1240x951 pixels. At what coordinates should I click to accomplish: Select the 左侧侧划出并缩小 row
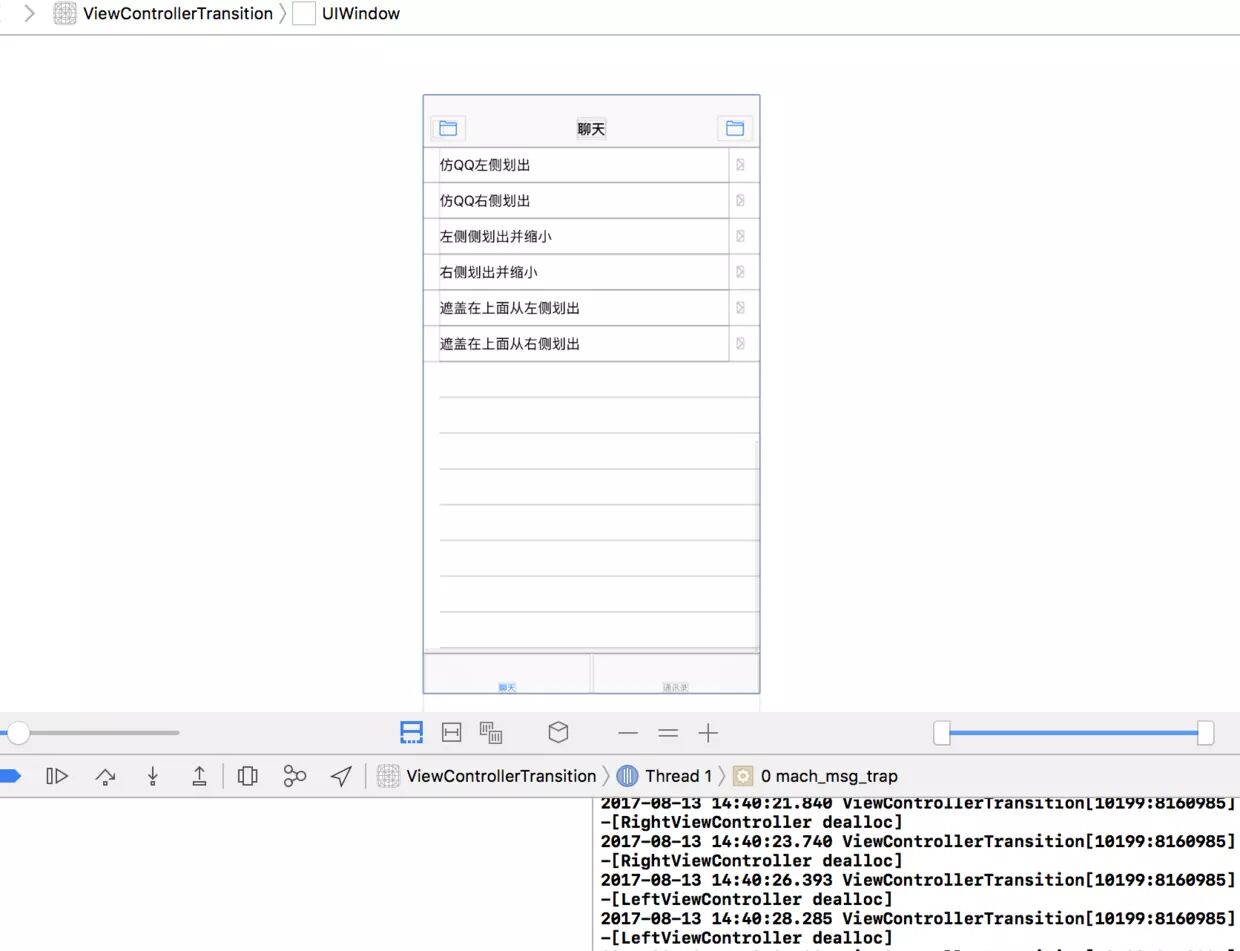(591, 237)
